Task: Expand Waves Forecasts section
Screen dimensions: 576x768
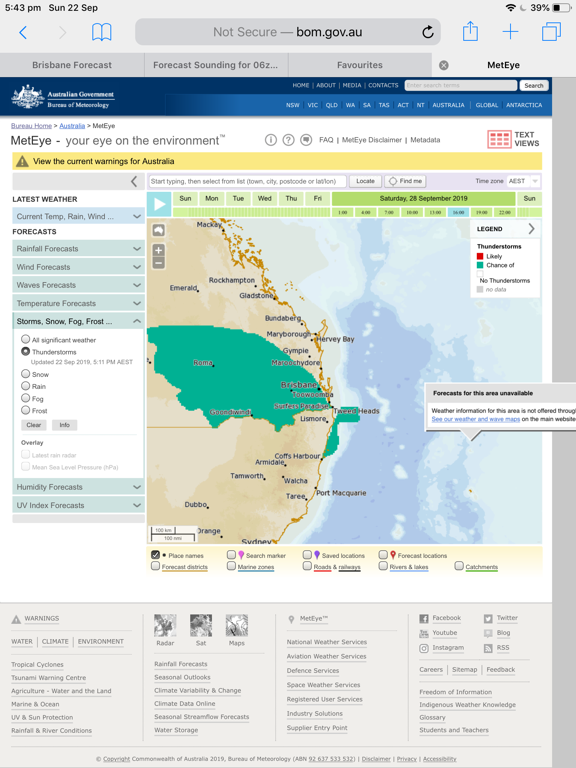Action: (78, 285)
